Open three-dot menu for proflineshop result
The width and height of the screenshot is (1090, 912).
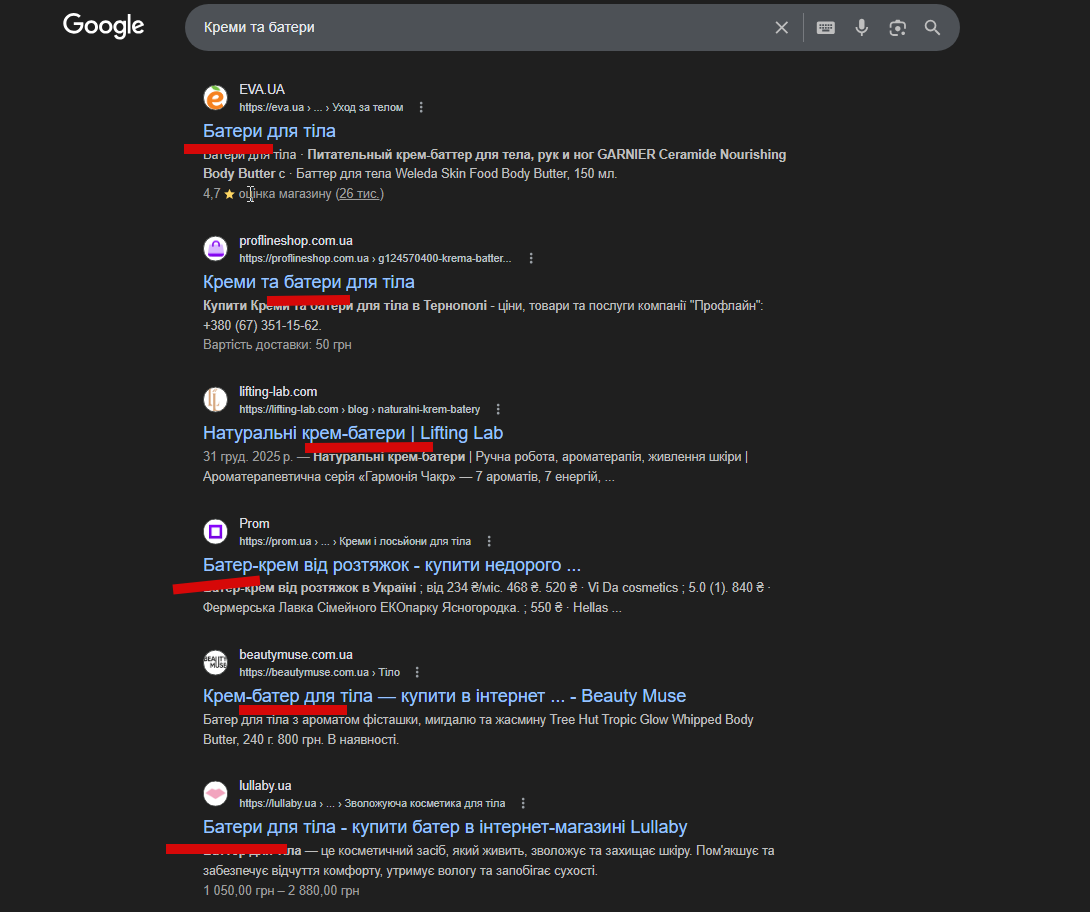(531, 258)
